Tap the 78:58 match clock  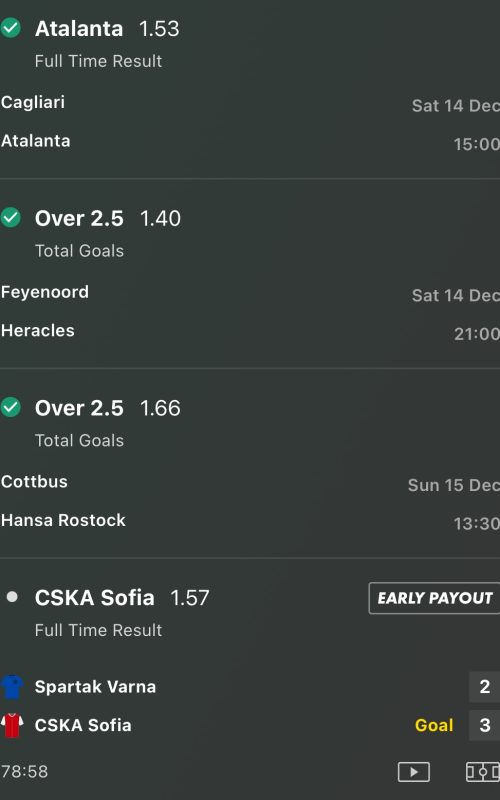pyautogui.click(x=24, y=771)
